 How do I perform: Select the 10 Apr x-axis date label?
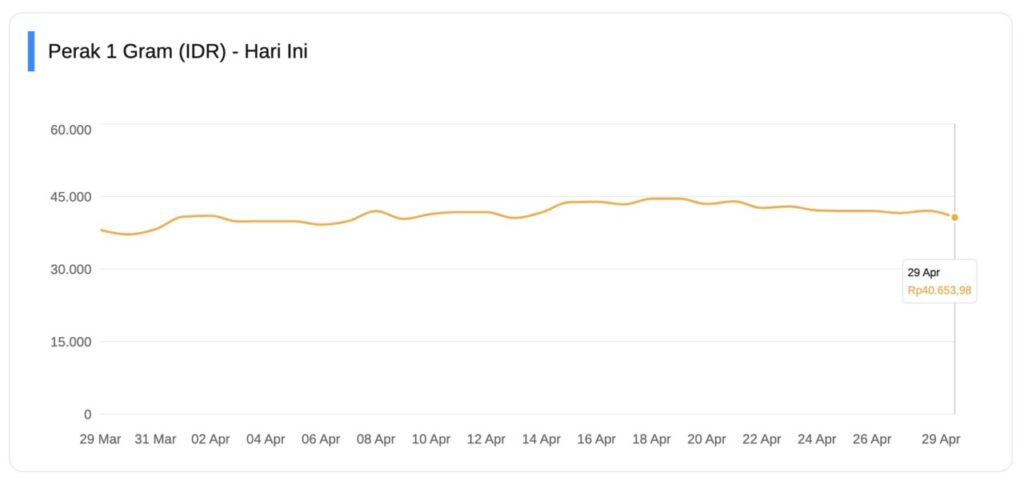431,439
